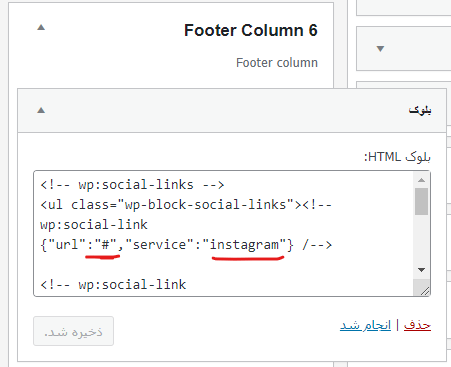Screen dimensions: 451x367
Task: Click the textarea scrollbar thumb
Action: point(422,201)
